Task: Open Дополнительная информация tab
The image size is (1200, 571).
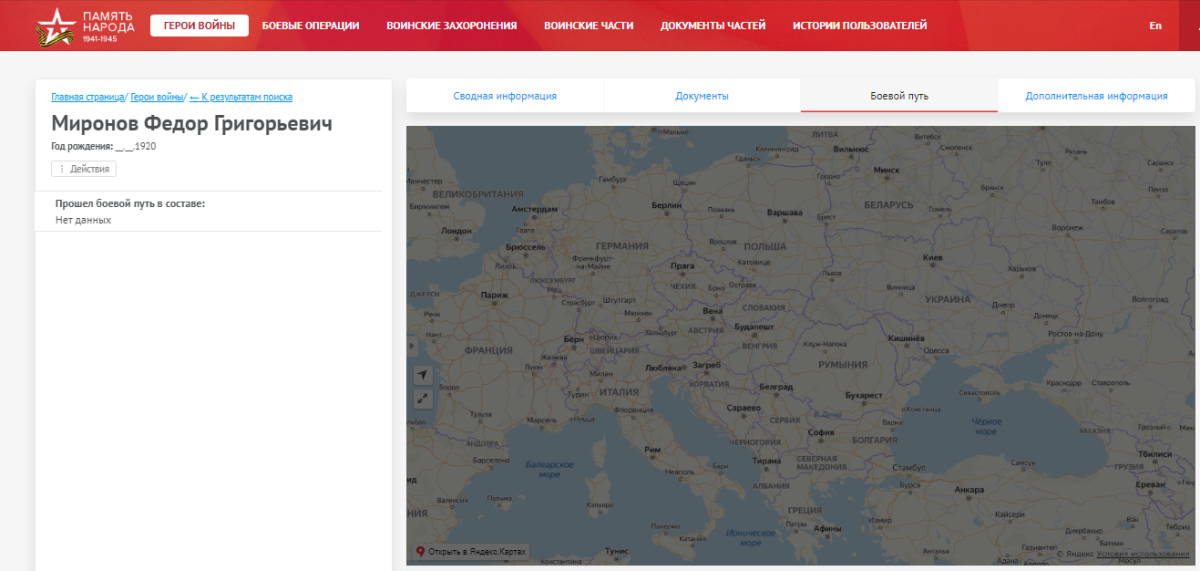Action: click(x=1096, y=96)
